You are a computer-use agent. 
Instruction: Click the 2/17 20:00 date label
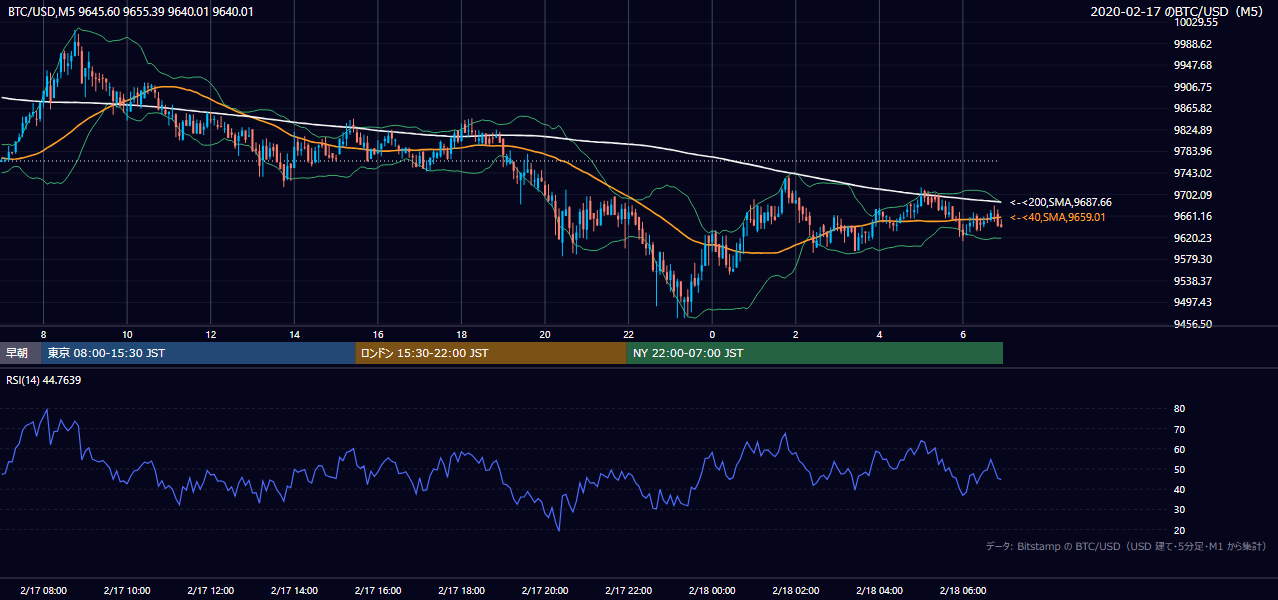(545, 591)
